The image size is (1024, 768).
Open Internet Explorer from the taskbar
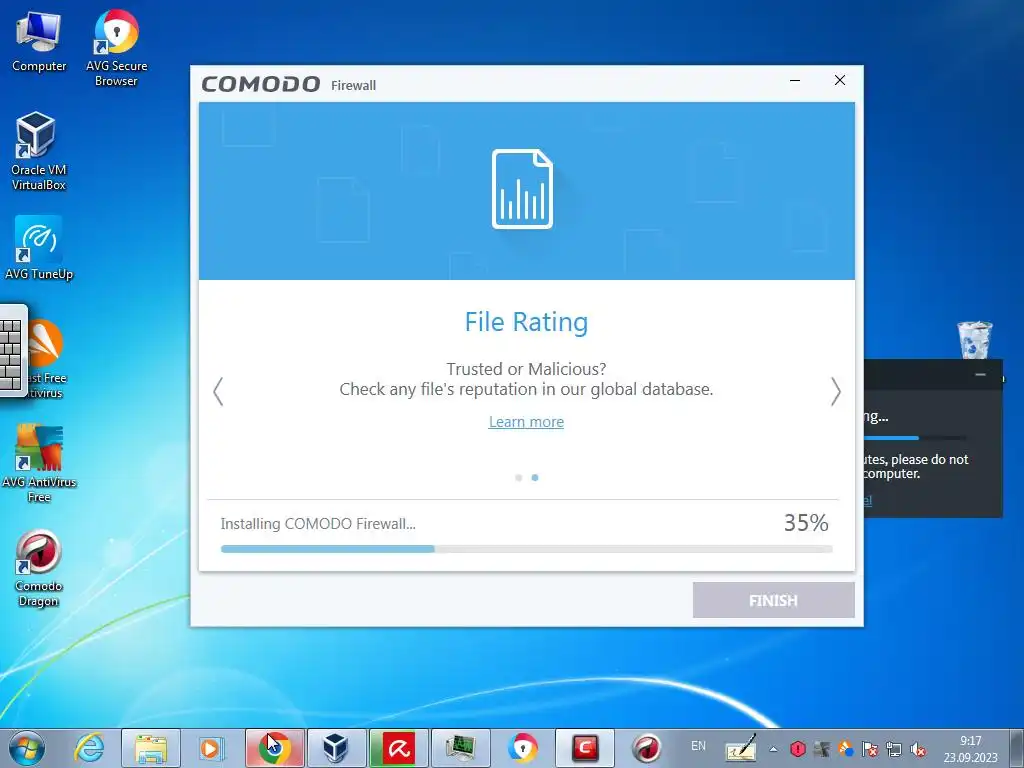(89, 748)
